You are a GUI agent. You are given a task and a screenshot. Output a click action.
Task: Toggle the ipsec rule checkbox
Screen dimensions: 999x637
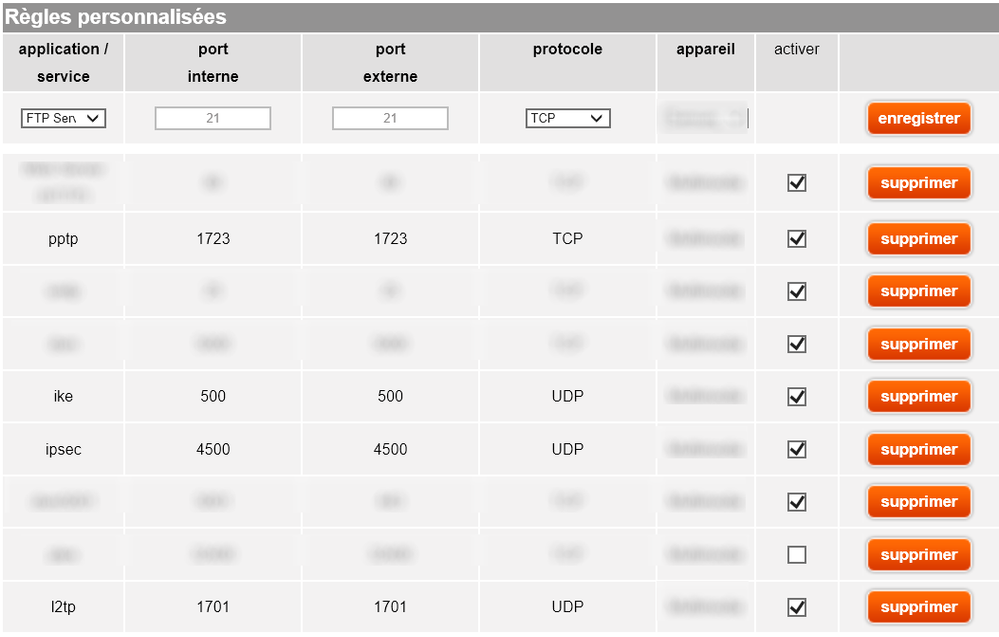[797, 450]
